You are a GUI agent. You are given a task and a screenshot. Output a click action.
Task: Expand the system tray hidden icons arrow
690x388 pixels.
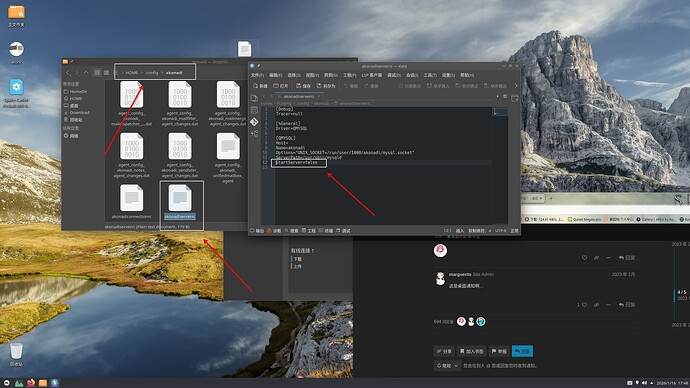click(x=652, y=383)
